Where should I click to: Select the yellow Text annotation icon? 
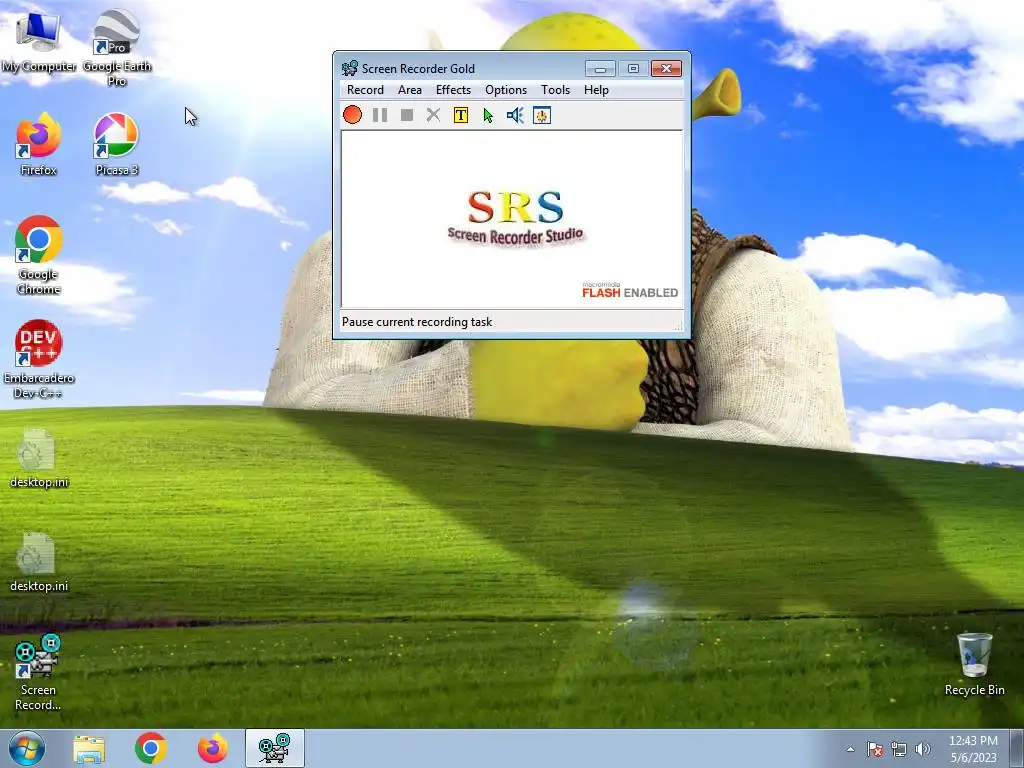pyautogui.click(x=460, y=115)
